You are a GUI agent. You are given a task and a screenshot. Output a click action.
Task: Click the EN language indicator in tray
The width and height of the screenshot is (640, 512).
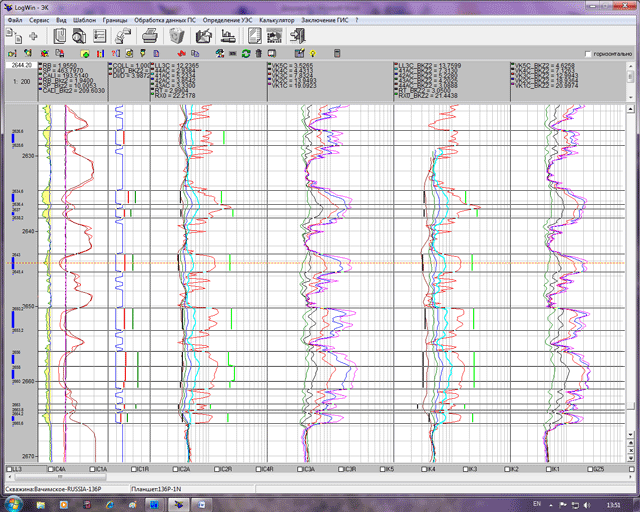click(537, 504)
